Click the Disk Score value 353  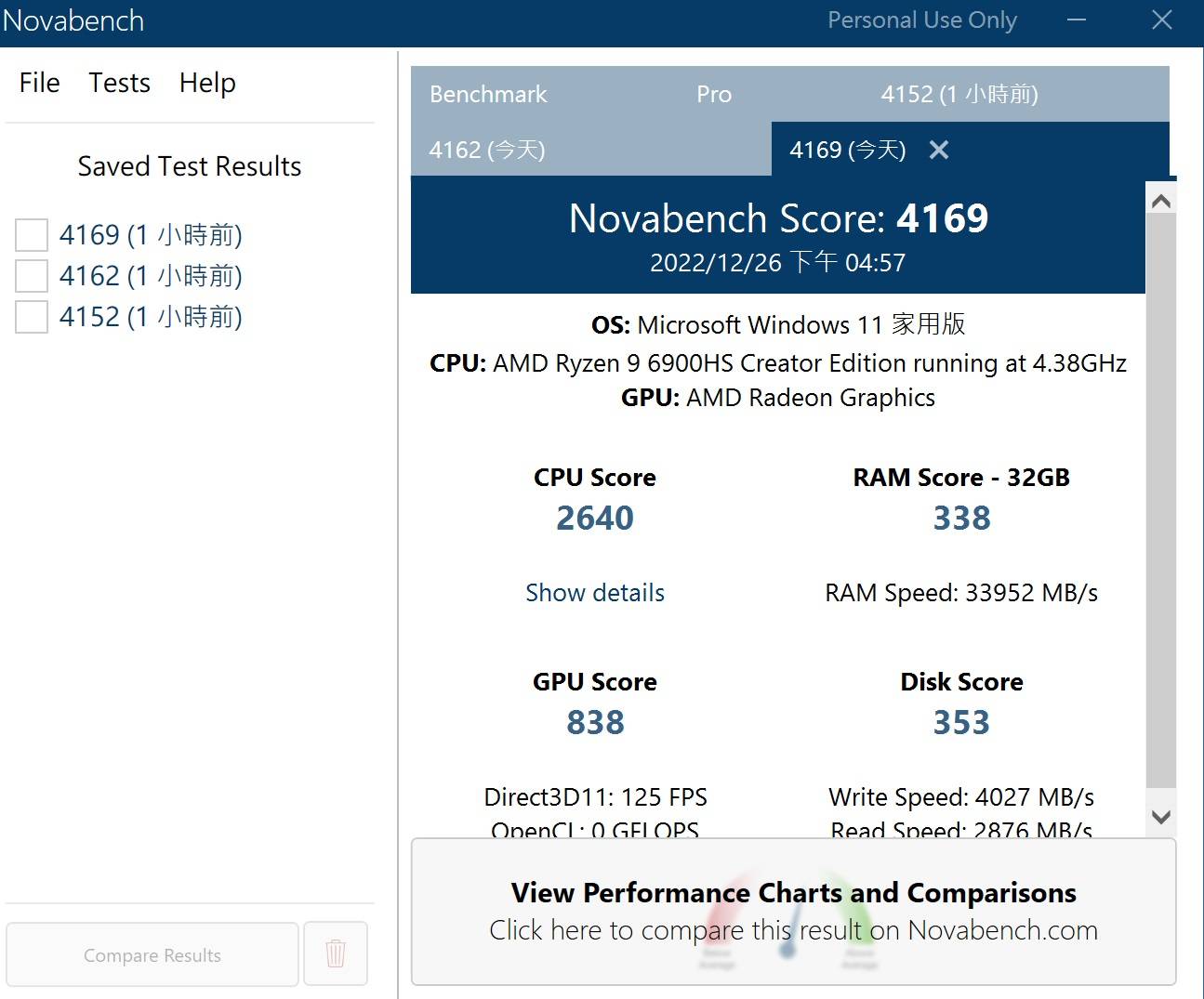point(962,722)
